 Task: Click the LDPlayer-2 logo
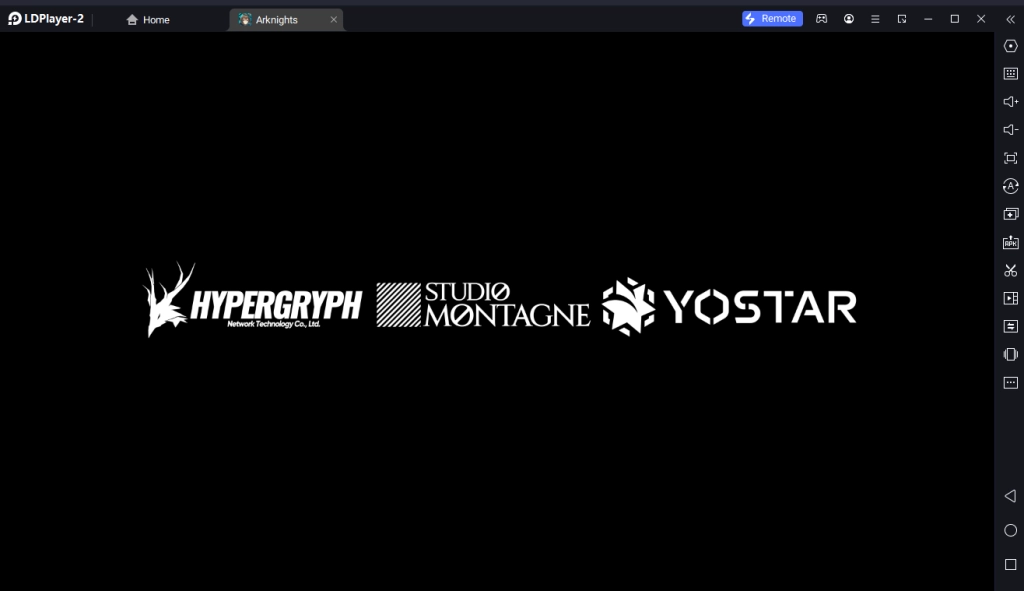46,19
